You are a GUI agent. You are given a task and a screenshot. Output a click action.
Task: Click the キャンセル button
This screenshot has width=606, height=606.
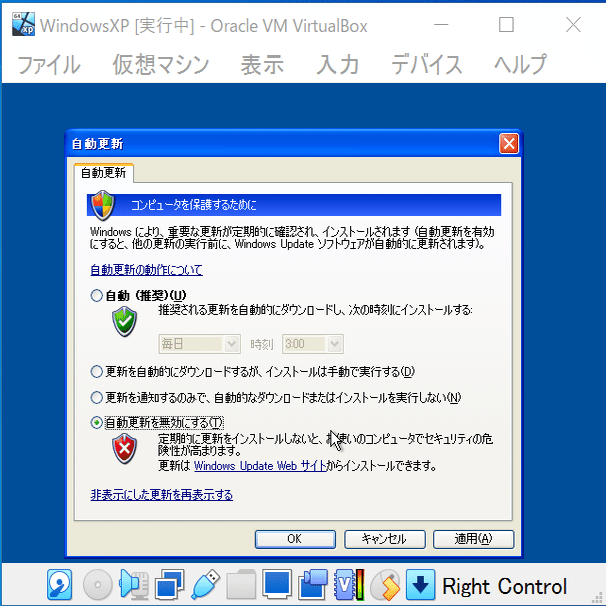click(385, 539)
